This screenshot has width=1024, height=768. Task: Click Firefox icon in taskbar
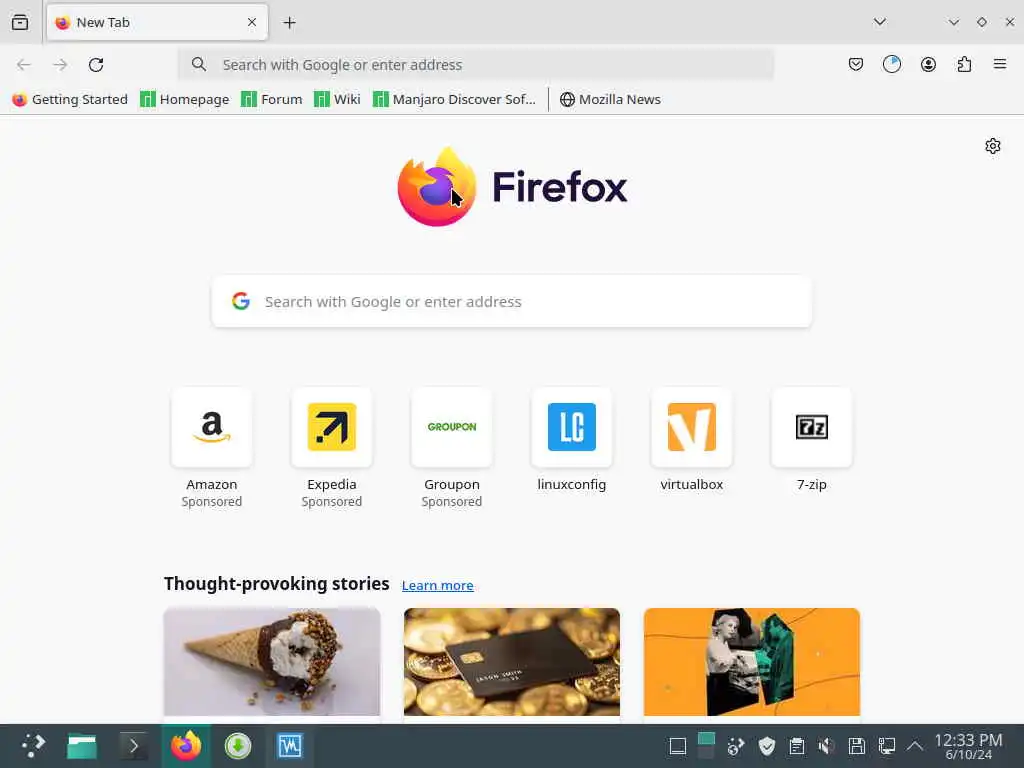click(x=186, y=746)
